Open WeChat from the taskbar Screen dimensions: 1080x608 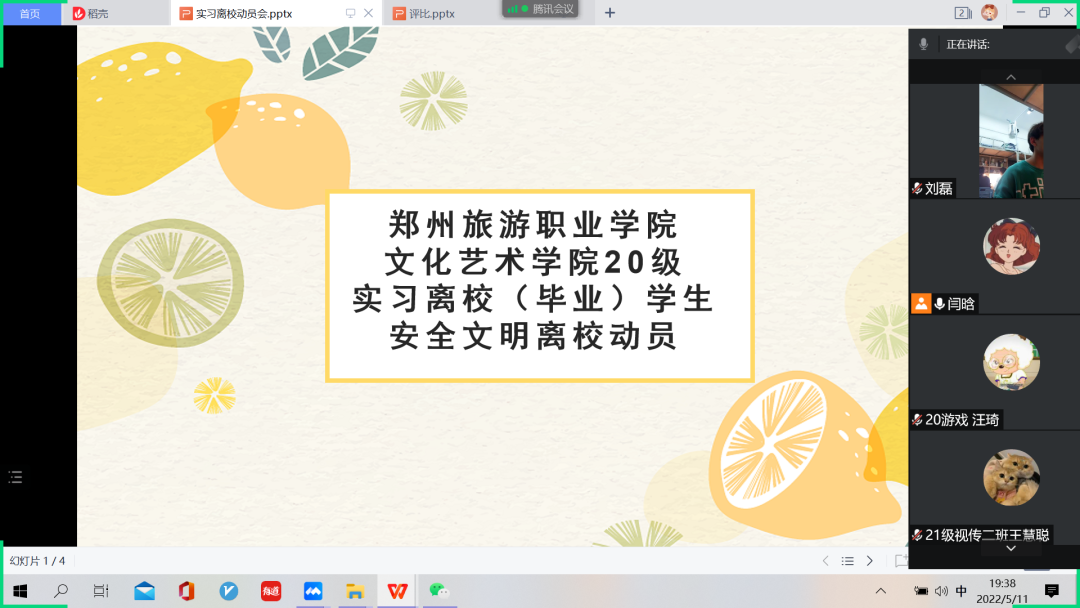click(x=438, y=591)
